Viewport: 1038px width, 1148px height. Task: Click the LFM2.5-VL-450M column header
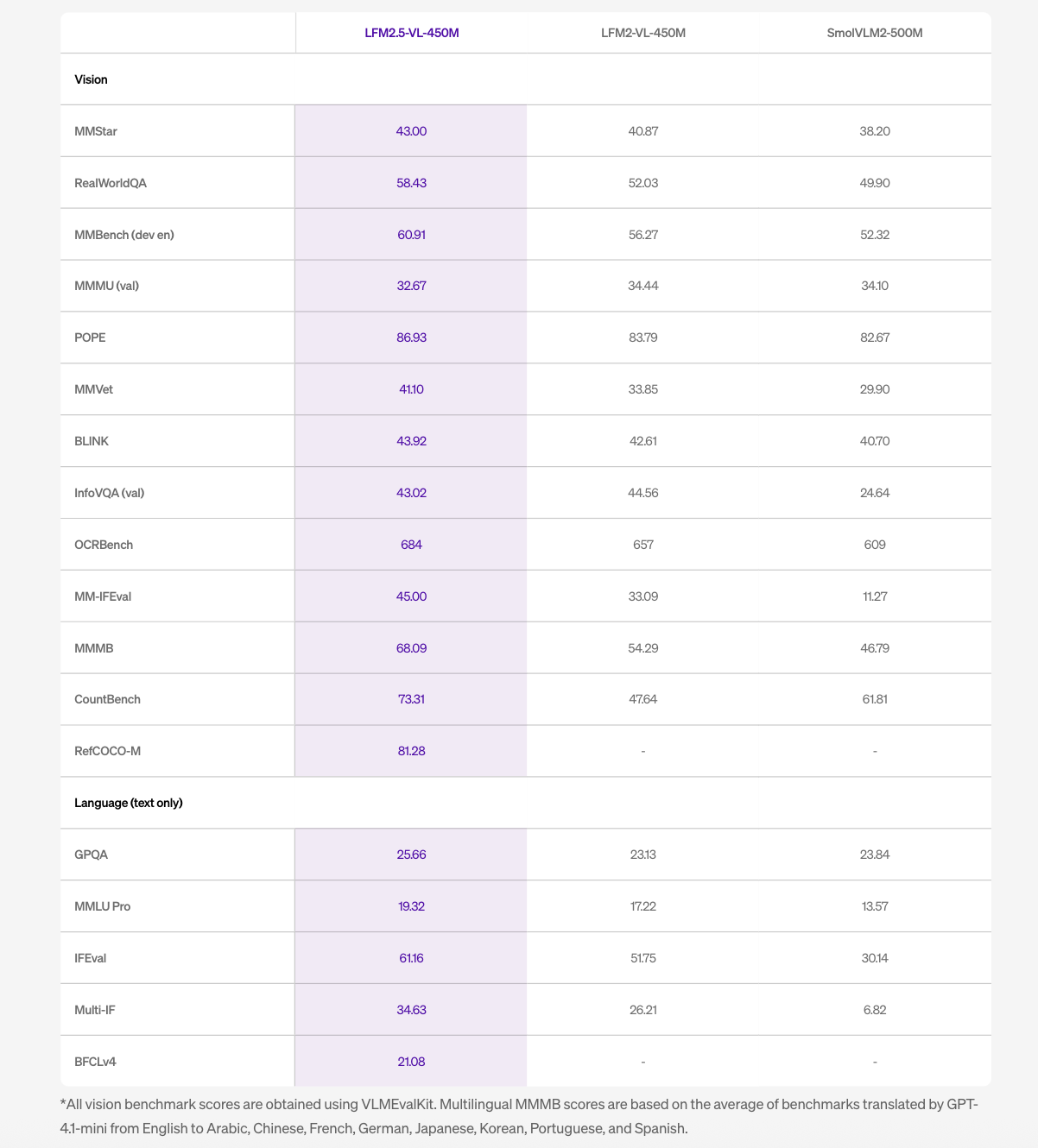[x=411, y=33]
